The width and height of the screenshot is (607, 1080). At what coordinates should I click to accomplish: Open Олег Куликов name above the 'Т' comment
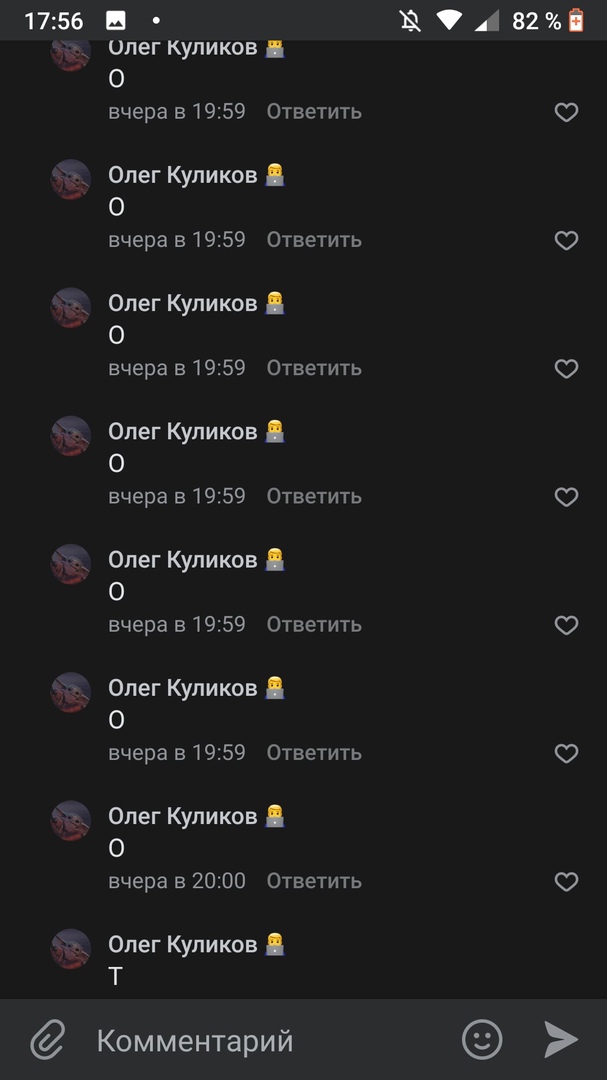click(x=183, y=944)
